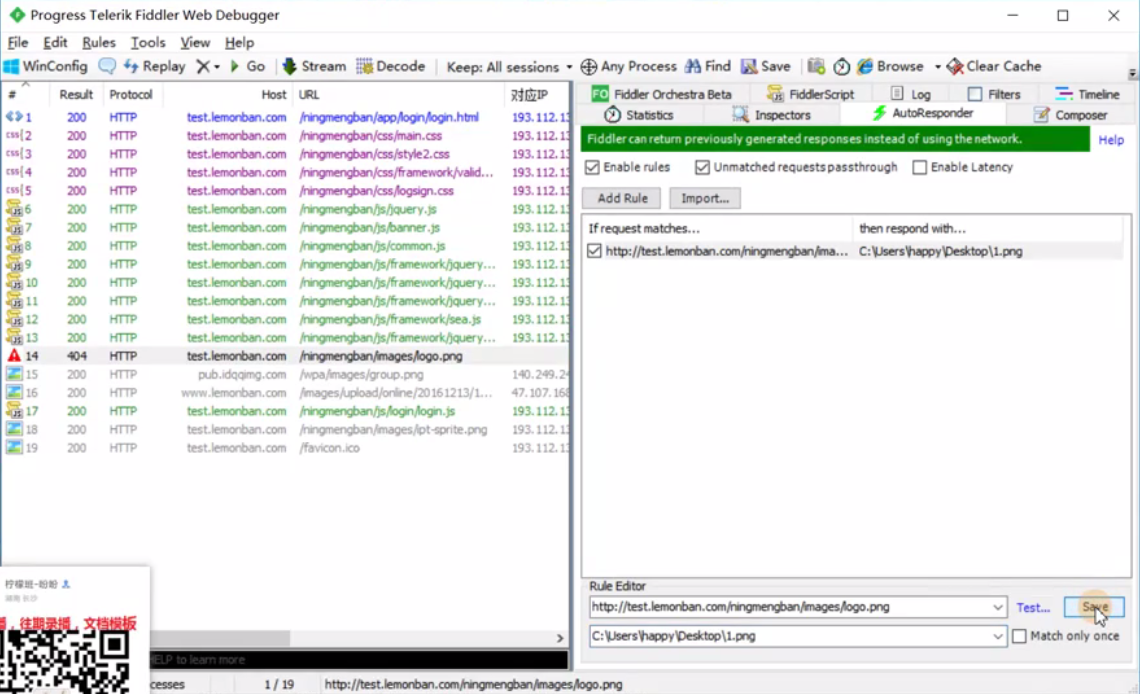Switch to the Inspectors tab
This screenshot has height=694, width=1140.
click(769, 115)
